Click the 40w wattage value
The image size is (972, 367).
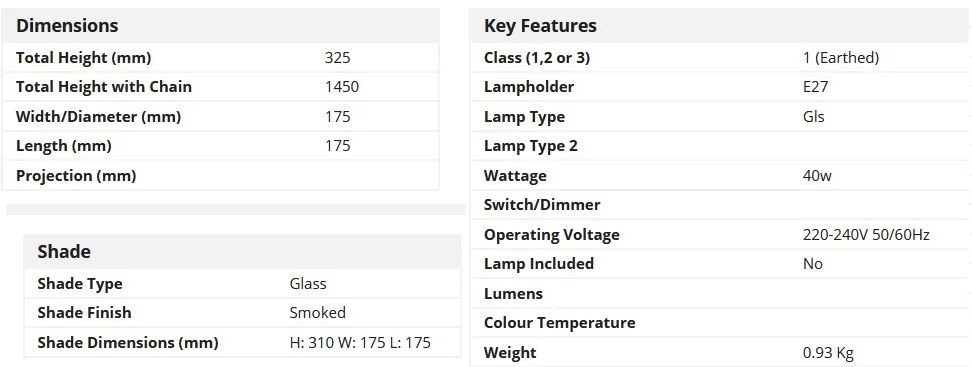point(817,175)
